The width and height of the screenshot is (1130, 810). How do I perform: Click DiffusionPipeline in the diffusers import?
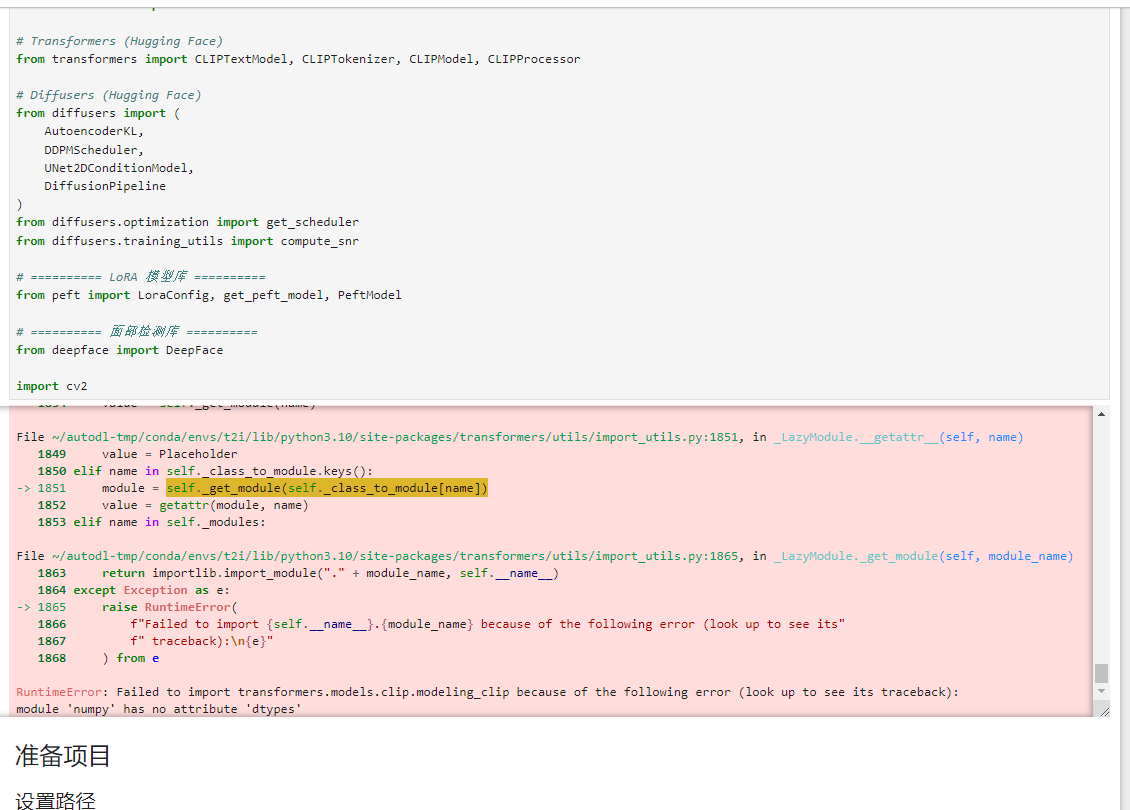point(105,186)
